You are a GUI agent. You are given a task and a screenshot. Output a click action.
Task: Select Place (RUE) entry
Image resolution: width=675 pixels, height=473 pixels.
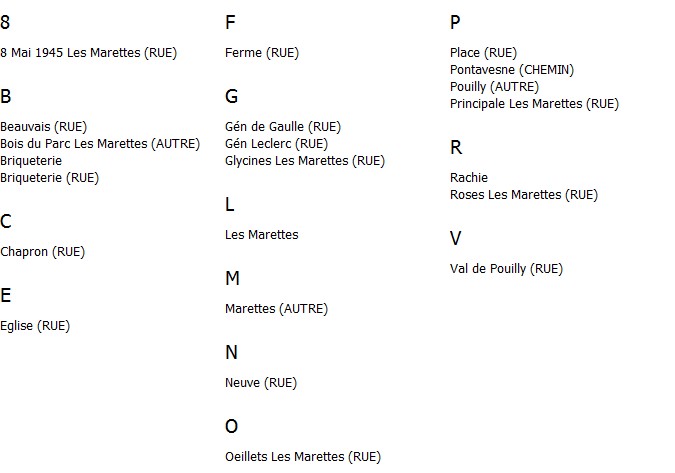click(x=483, y=53)
